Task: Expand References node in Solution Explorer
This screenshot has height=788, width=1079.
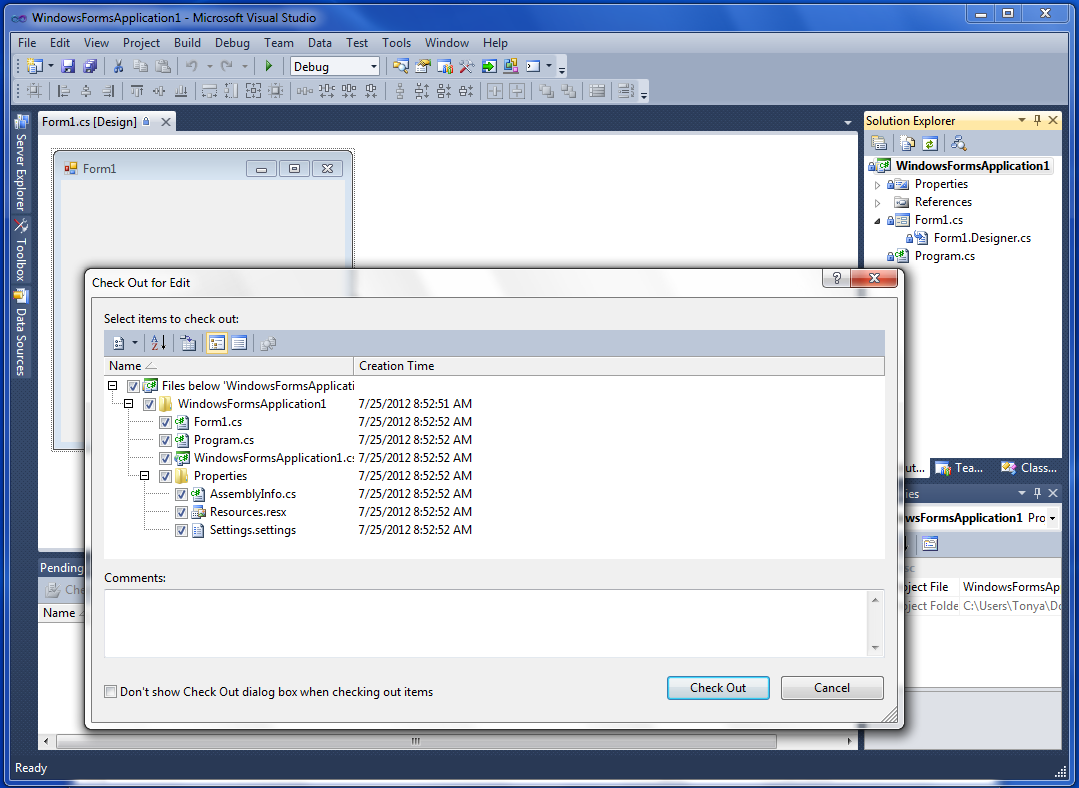Action: (878, 202)
